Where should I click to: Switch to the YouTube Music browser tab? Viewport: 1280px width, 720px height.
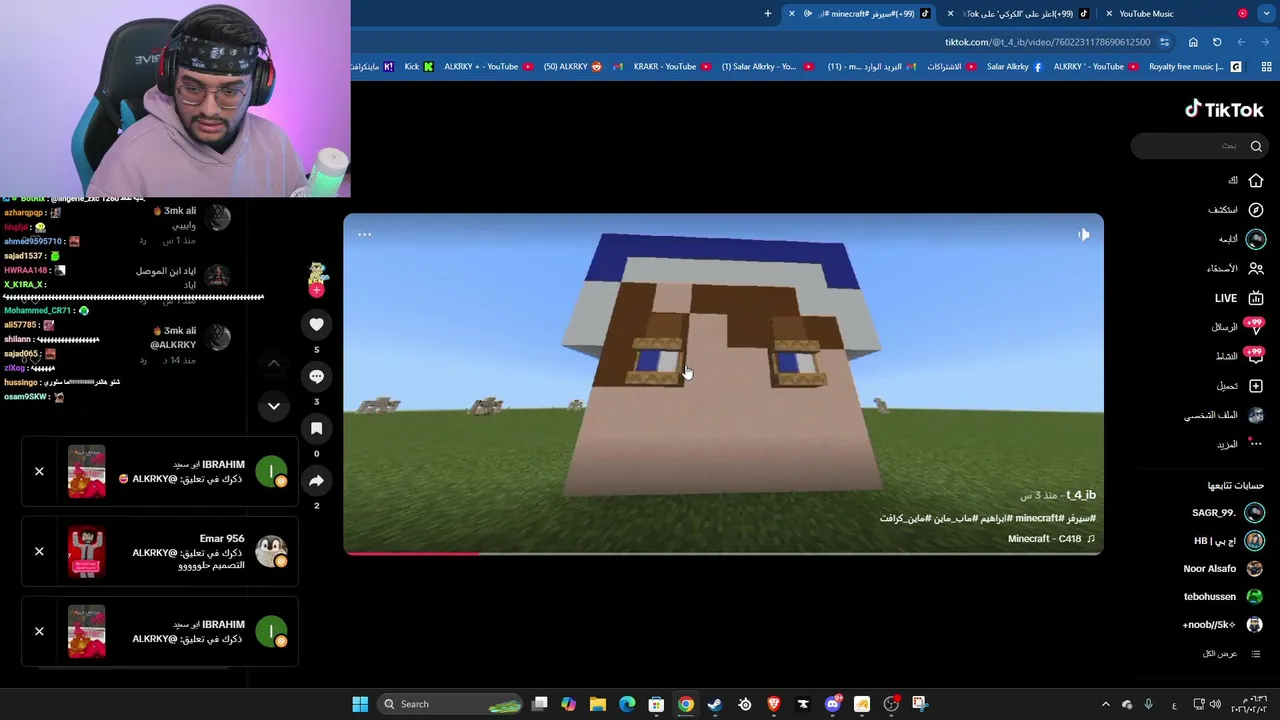point(1176,14)
